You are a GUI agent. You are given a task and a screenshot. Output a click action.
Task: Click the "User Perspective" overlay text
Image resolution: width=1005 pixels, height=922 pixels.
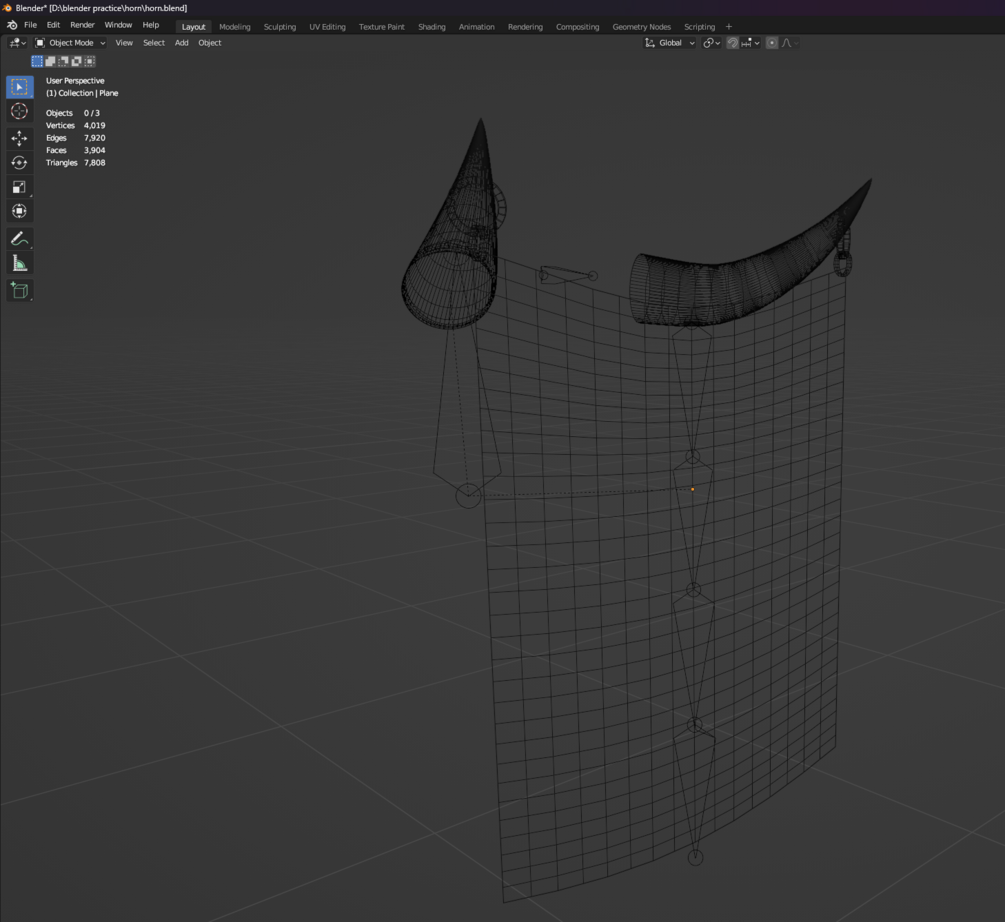coord(75,81)
